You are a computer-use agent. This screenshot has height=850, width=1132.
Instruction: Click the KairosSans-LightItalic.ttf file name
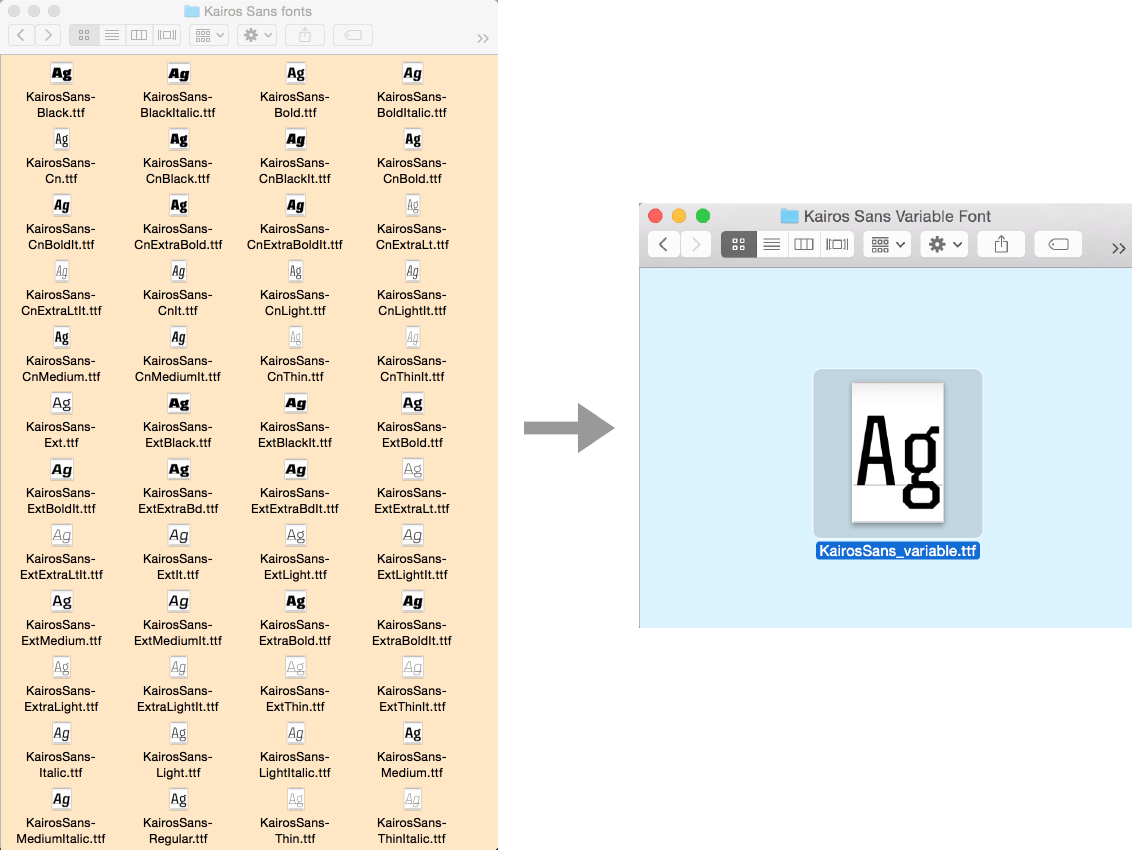(x=295, y=765)
